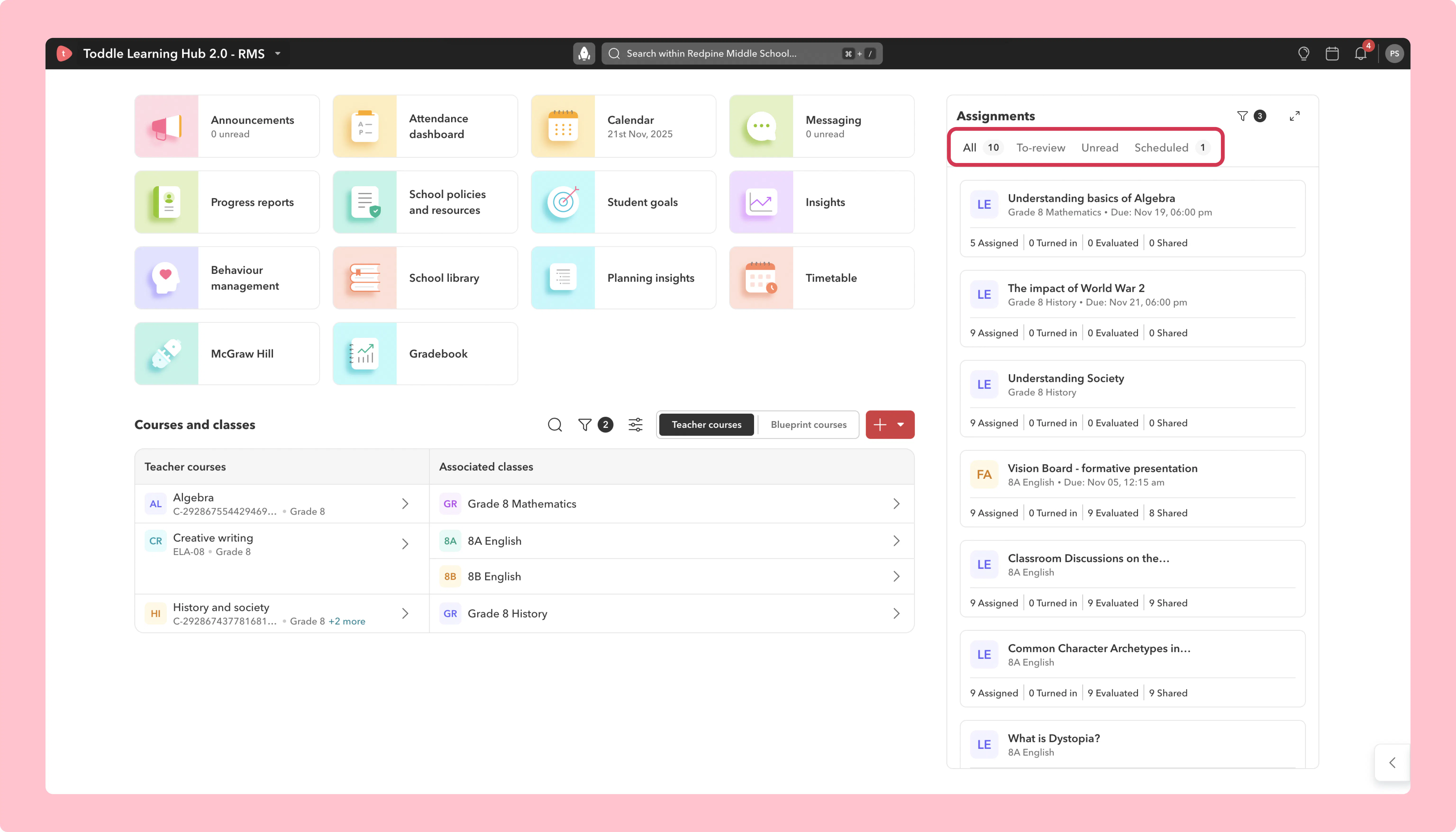
Task: Open Vision Board formative presentation assignment
Action: coord(1132,488)
